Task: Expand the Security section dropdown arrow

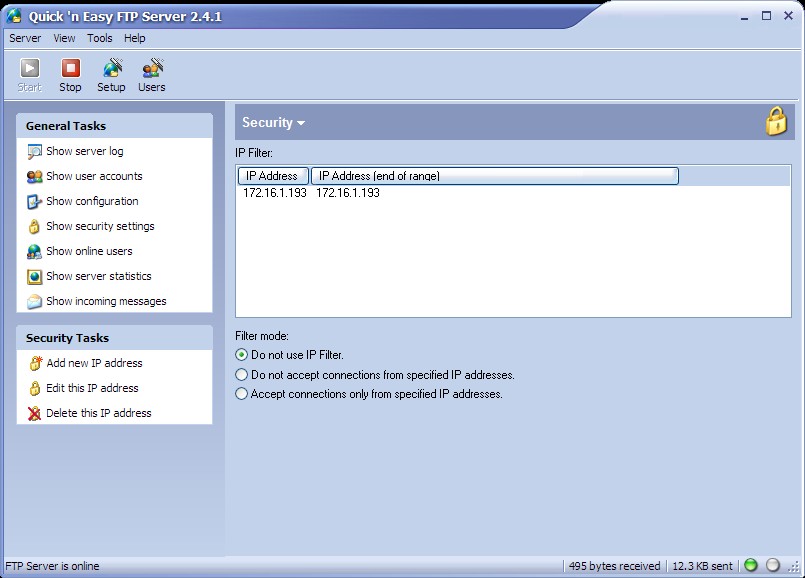Action: pos(301,123)
